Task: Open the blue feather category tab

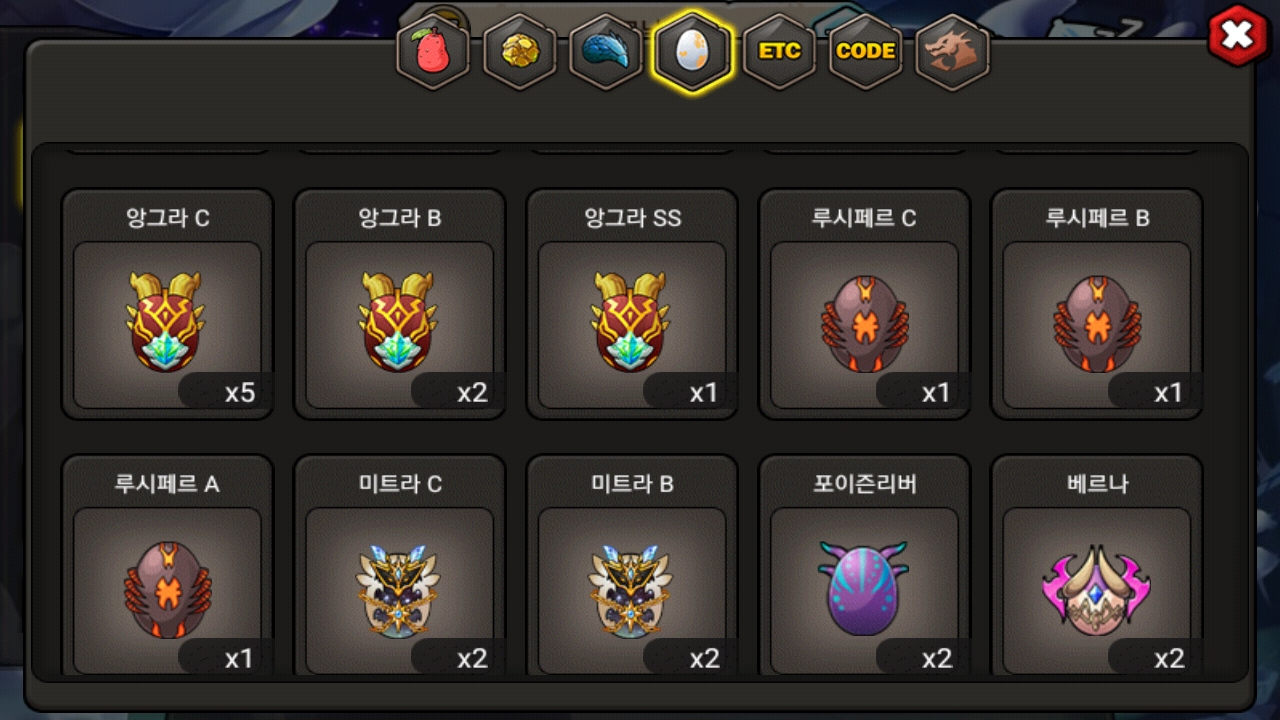Action: click(606, 52)
